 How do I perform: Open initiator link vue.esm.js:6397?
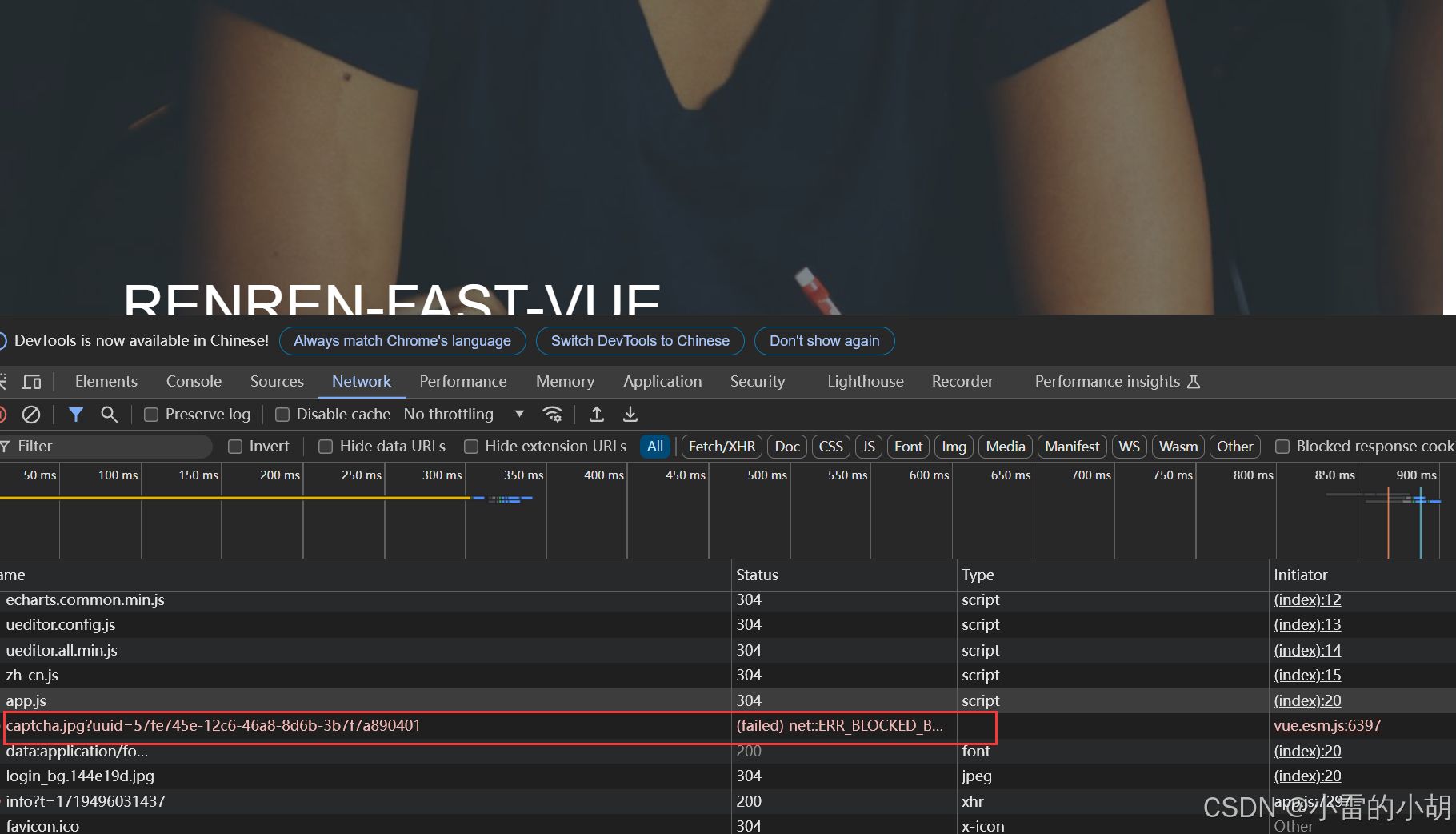coord(1327,726)
